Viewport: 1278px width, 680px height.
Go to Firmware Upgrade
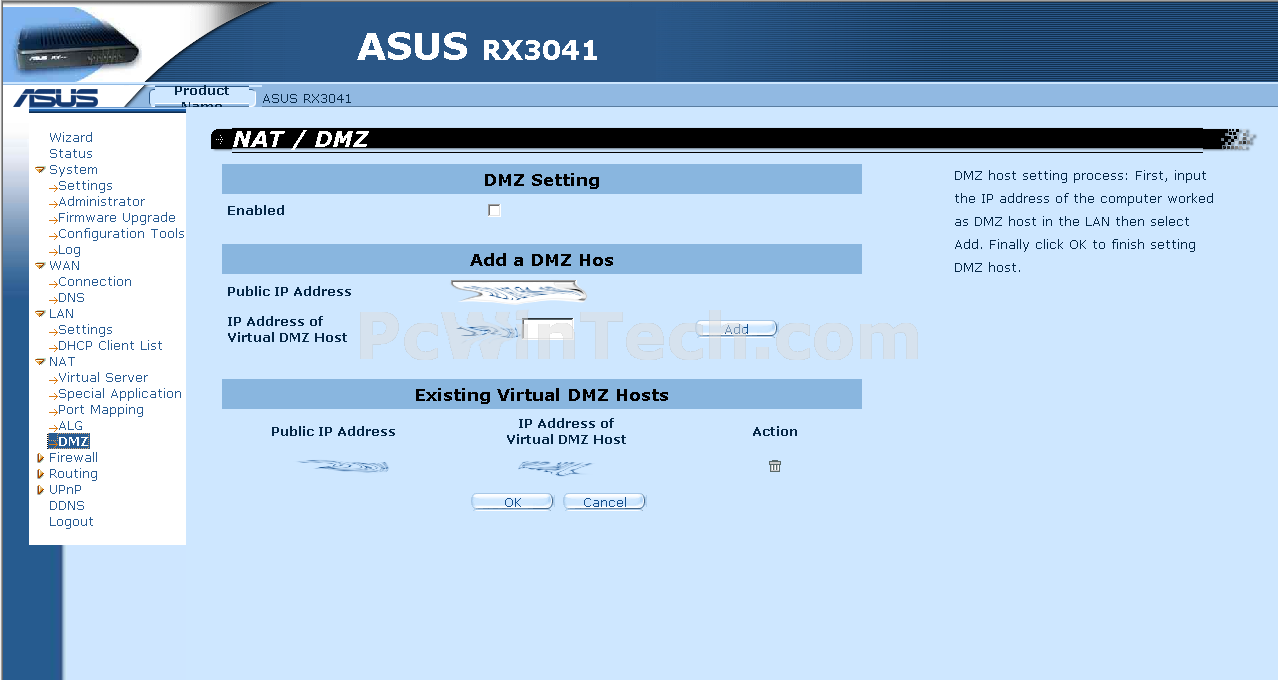pos(117,218)
